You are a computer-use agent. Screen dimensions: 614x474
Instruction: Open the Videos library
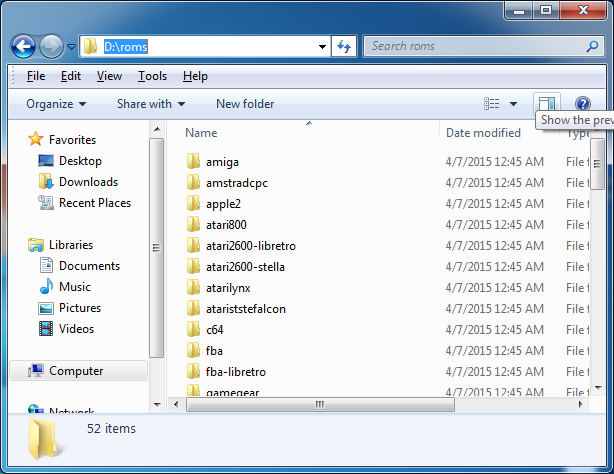pyautogui.click(x=76, y=329)
